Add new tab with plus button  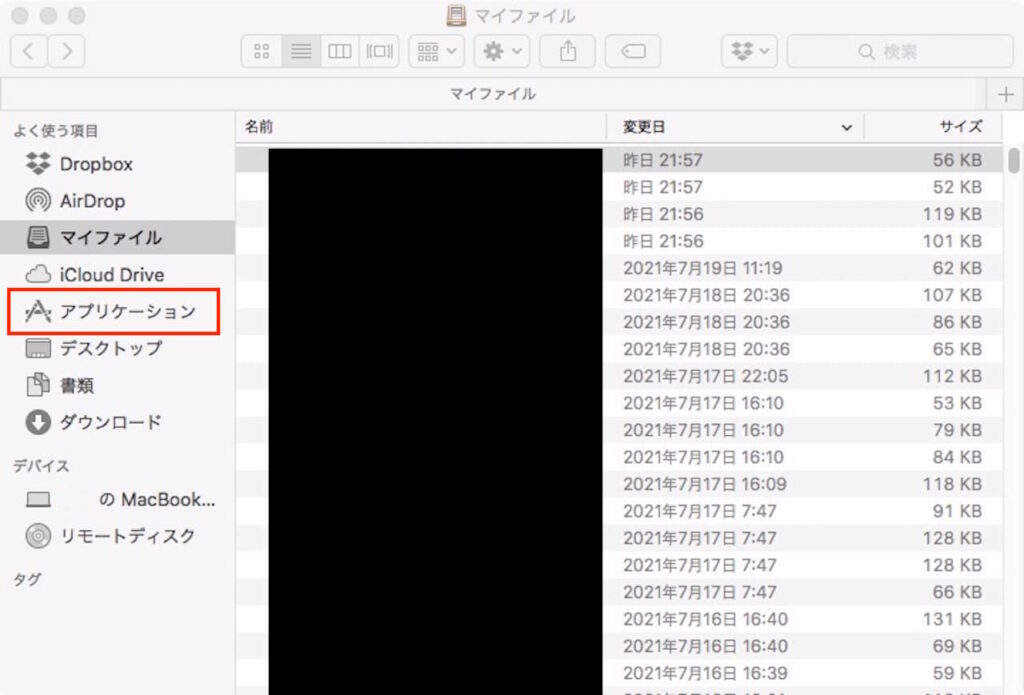click(1005, 94)
